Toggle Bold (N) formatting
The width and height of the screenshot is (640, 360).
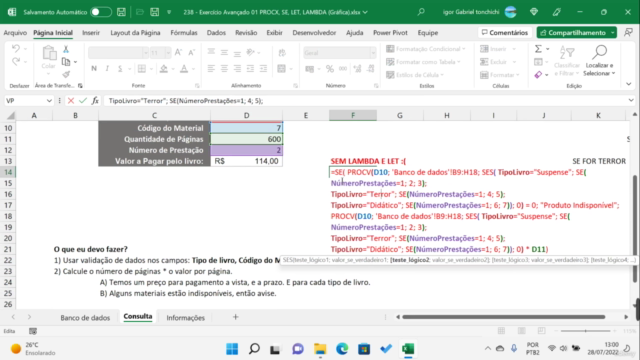tap(94, 69)
